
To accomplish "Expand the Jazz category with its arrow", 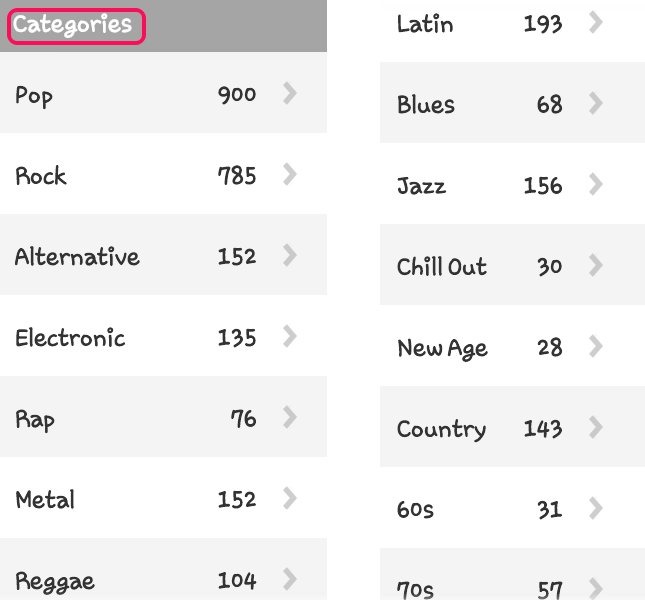I will tap(596, 185).
